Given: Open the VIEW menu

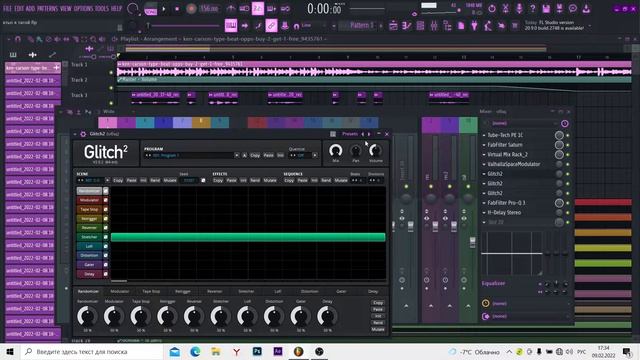Looking at the screenshot, I should tap(65, 9).
